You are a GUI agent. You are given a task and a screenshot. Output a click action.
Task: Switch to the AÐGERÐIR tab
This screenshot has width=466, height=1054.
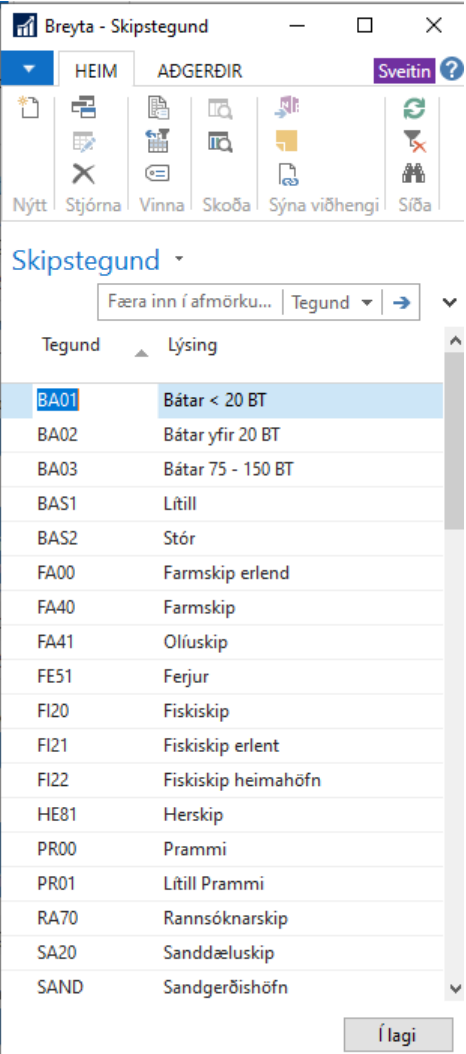[x=200, y=71]
